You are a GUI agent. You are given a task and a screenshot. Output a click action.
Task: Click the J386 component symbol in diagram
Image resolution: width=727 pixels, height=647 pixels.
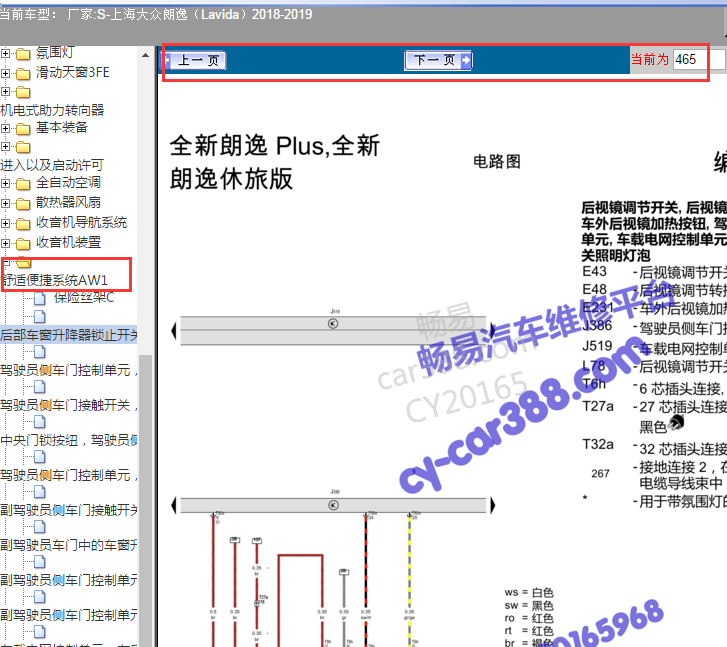[333, 505]
